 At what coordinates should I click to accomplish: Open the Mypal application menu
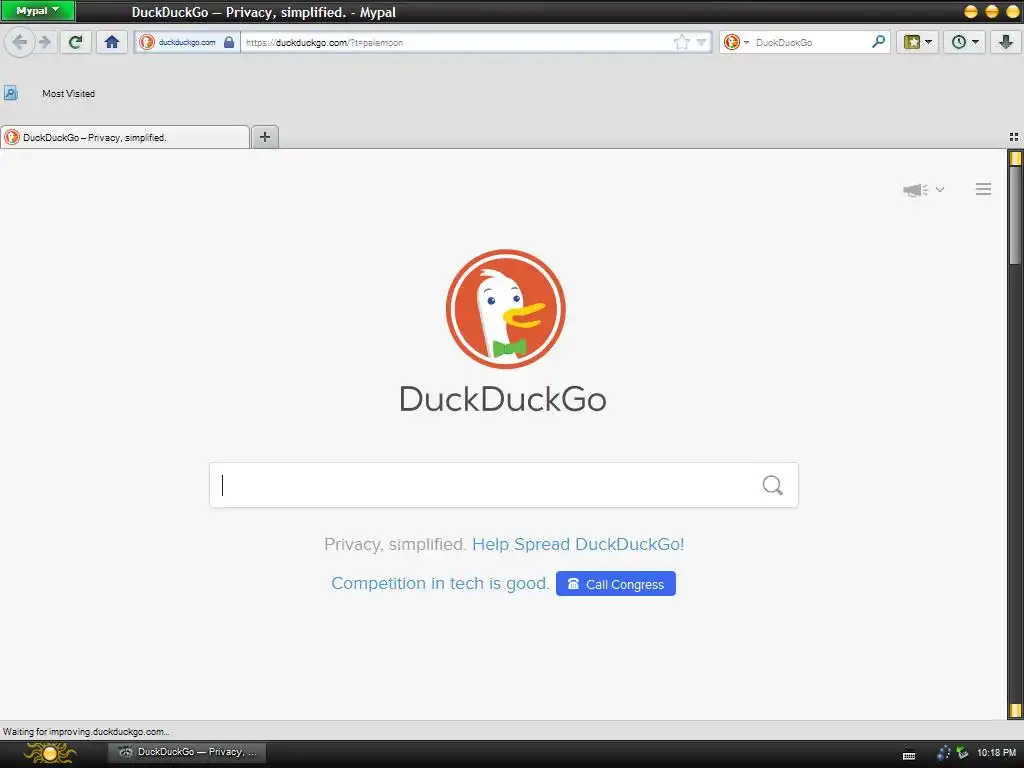(37, 10)
